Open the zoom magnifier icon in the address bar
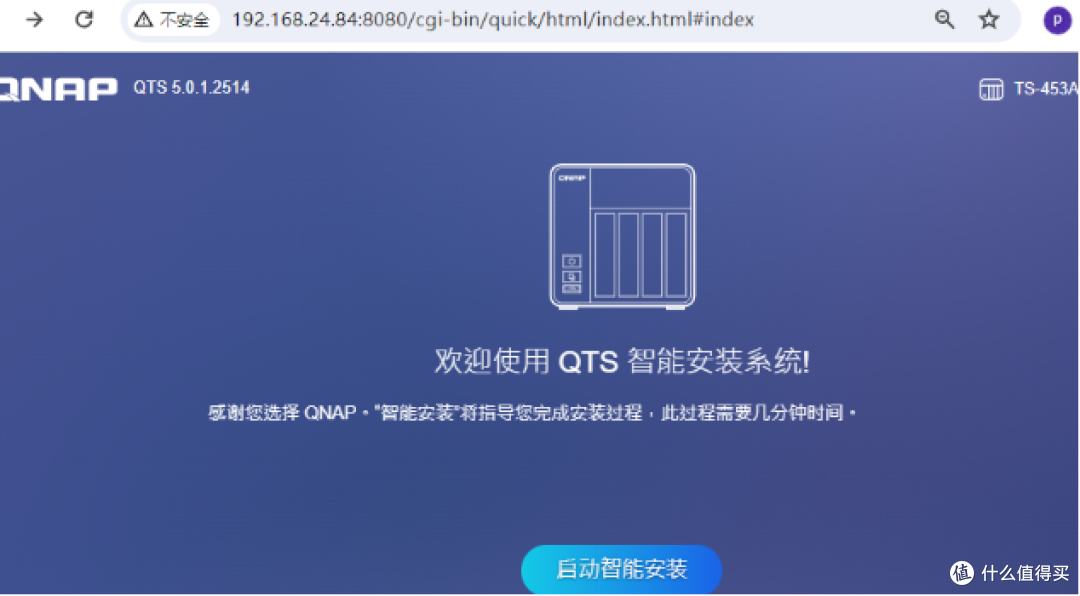The image size is (1080, 596). tap(944, 19)
